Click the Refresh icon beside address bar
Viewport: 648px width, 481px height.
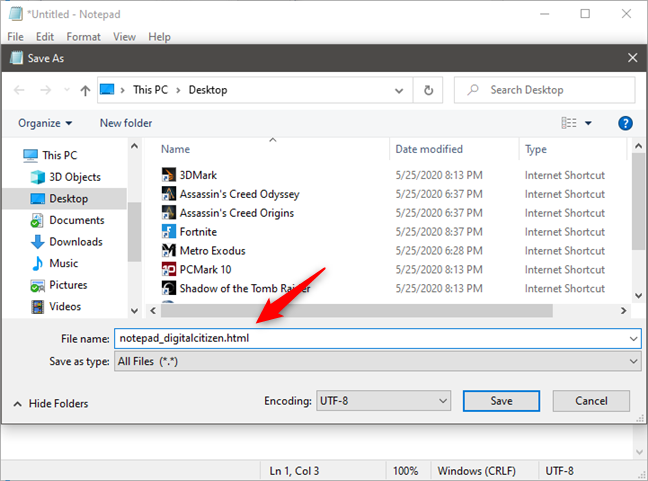(428, 90)
